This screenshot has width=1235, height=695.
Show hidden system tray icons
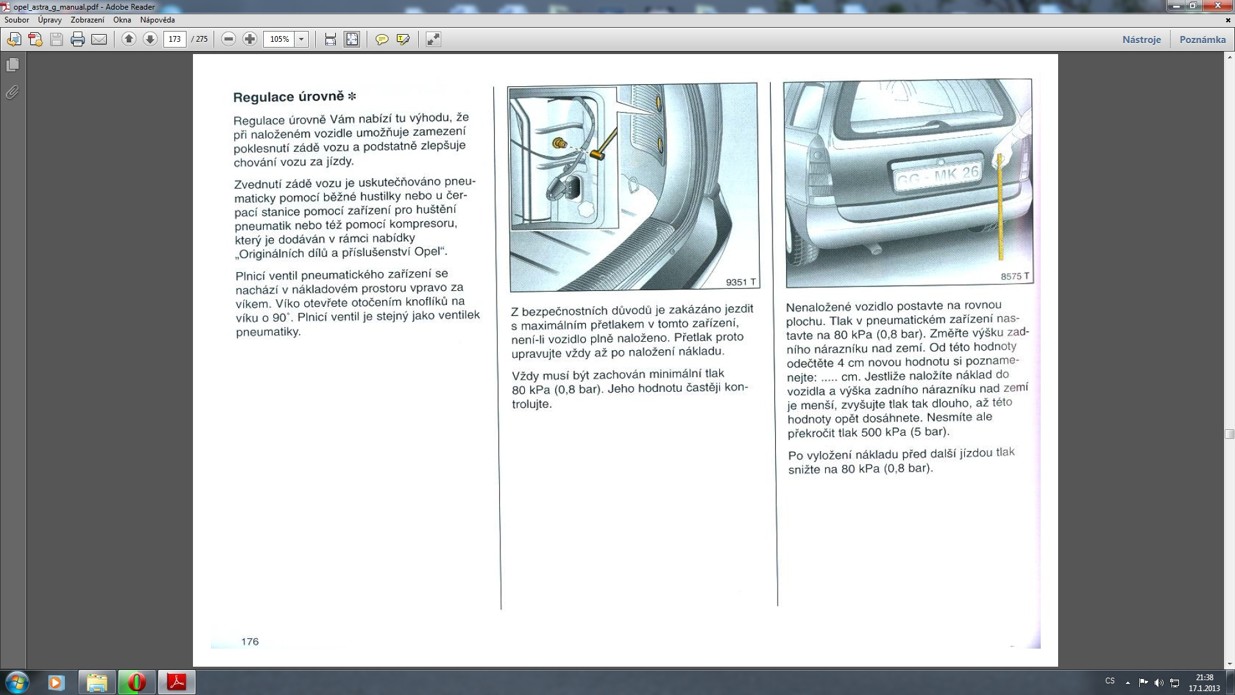1127,682
